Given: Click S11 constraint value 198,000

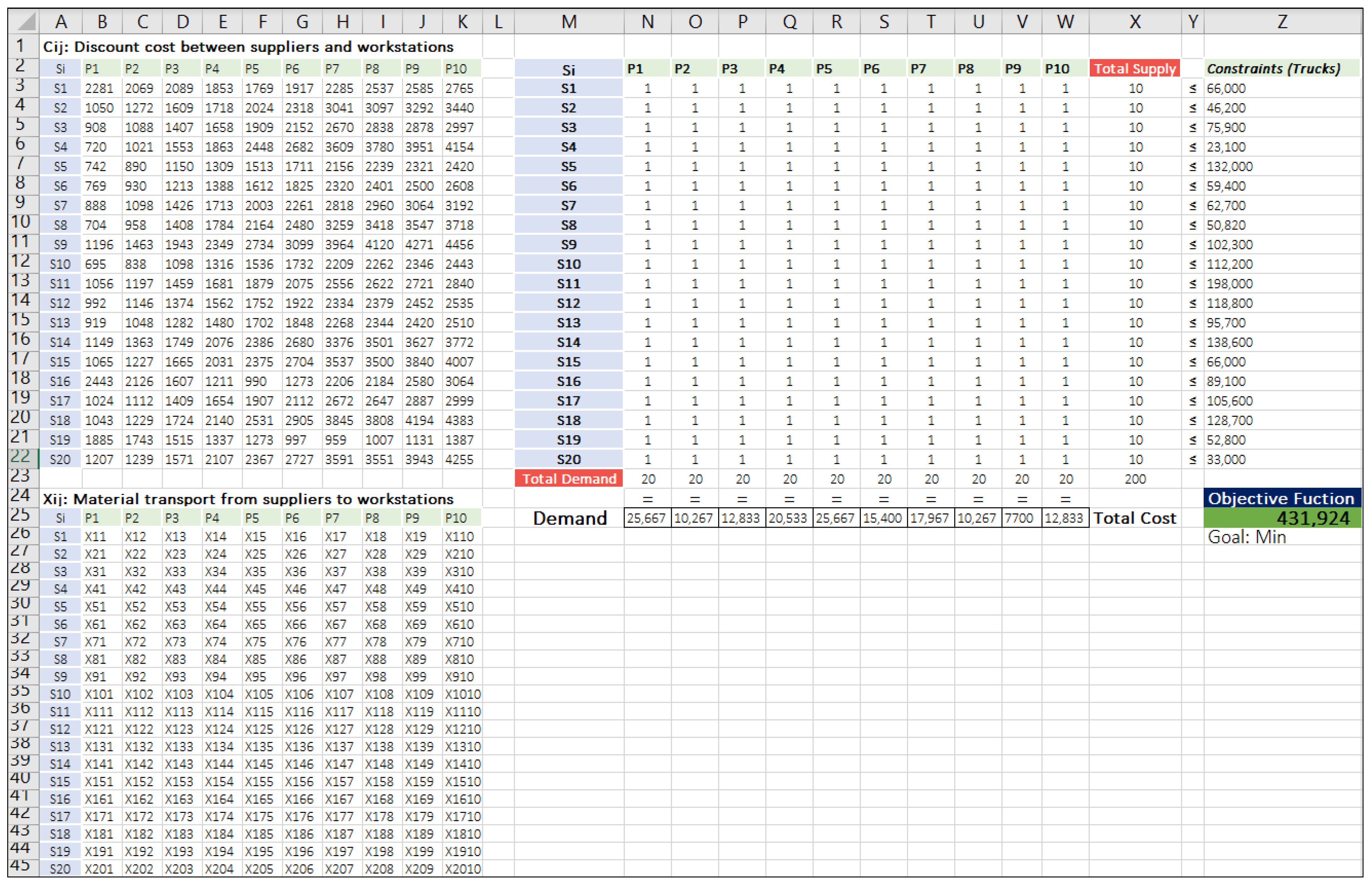Looking at the screenshot, I should click(x=1229, y=284).
